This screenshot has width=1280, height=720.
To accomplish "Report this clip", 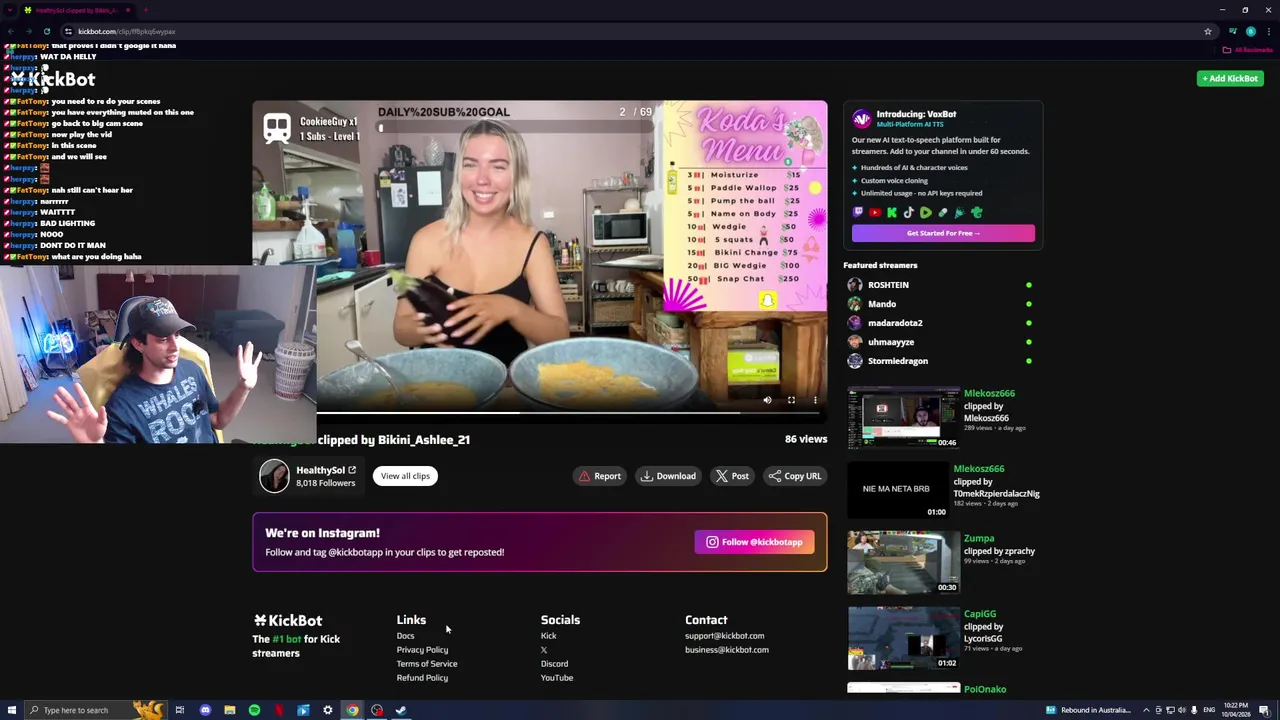I will point(600,476).
